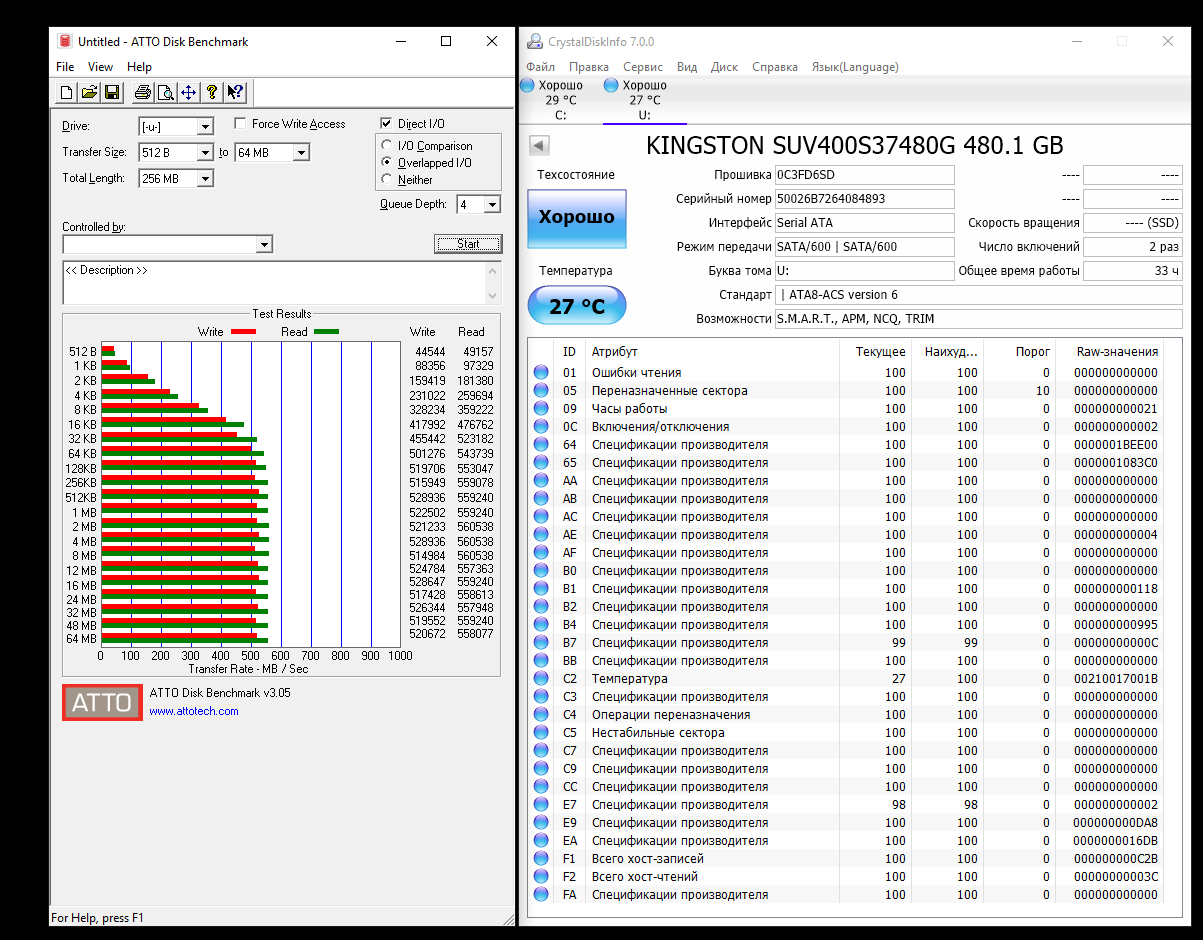Click the Print toolbar icon

143,93
